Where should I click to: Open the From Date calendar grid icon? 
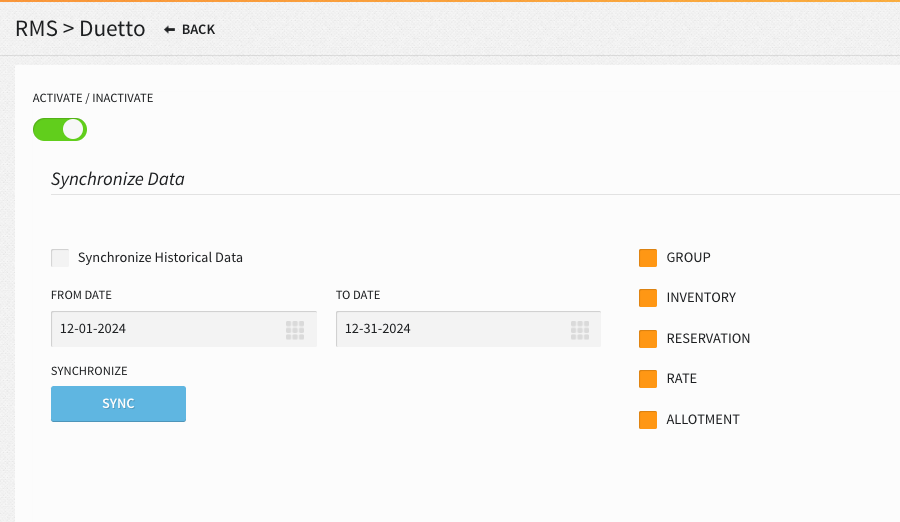[x=295, y=330]
